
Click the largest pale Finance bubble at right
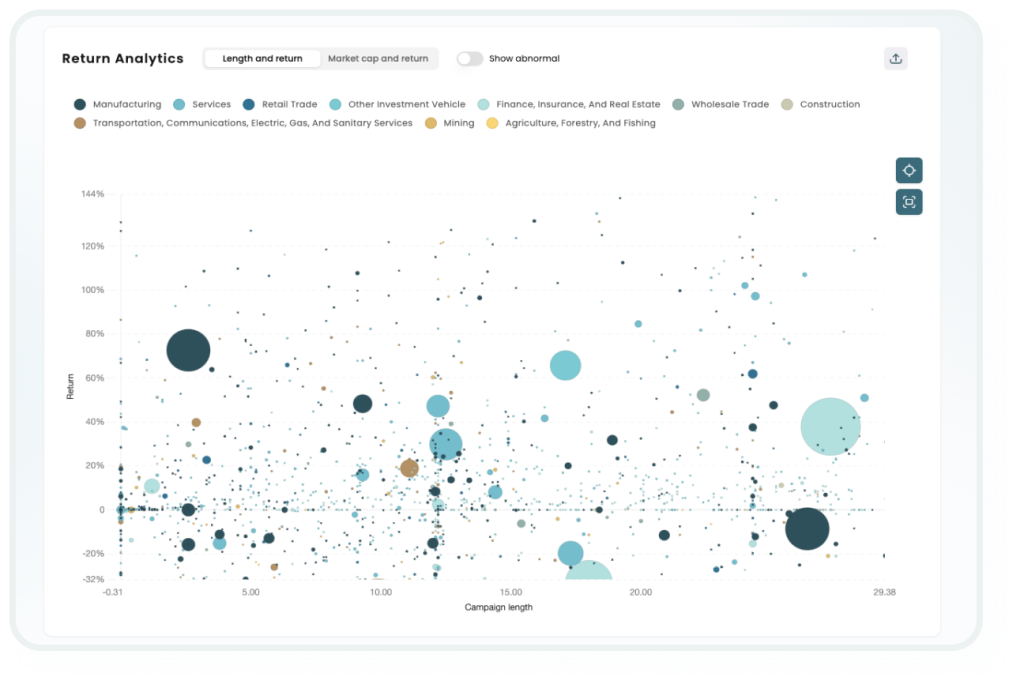pyautogui.click(x=830, y=426)
